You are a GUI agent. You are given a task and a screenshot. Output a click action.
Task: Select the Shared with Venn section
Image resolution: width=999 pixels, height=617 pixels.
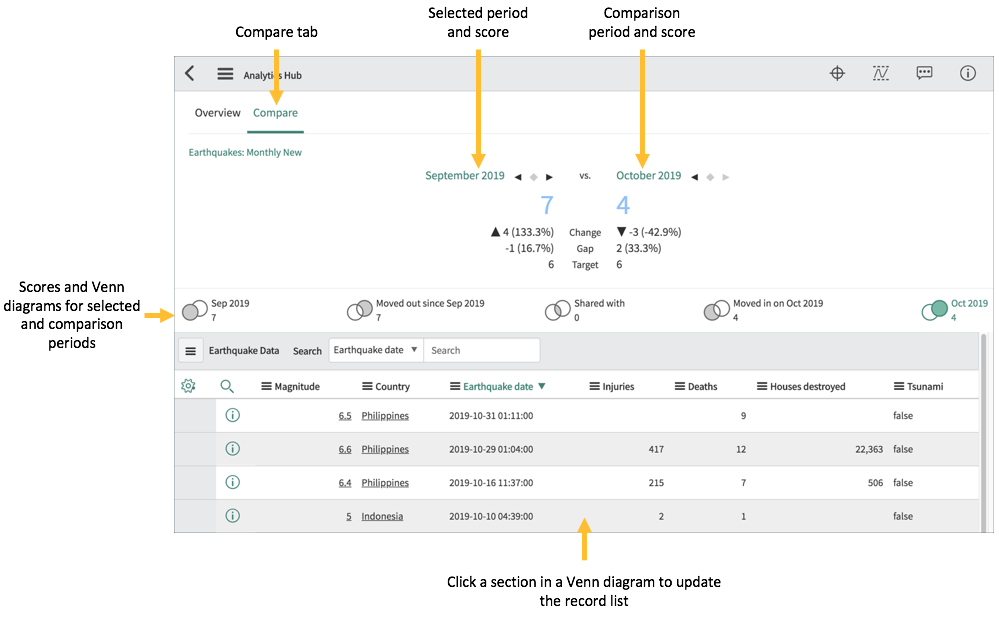pyautogui.click(x=558, y=310)
